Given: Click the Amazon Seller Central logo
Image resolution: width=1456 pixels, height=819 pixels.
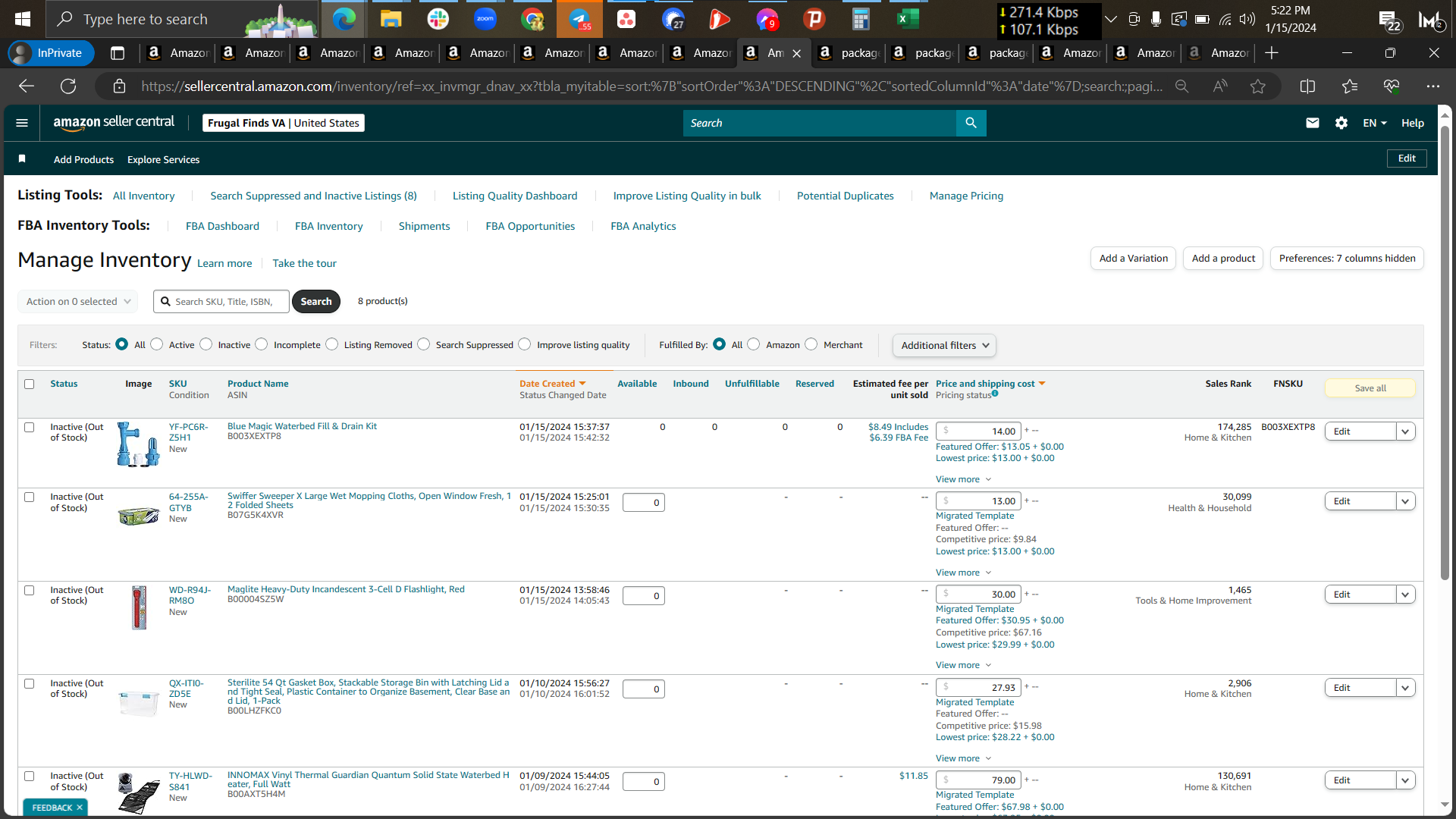Looking at the screenshot, I should click(x=114, y=122).
